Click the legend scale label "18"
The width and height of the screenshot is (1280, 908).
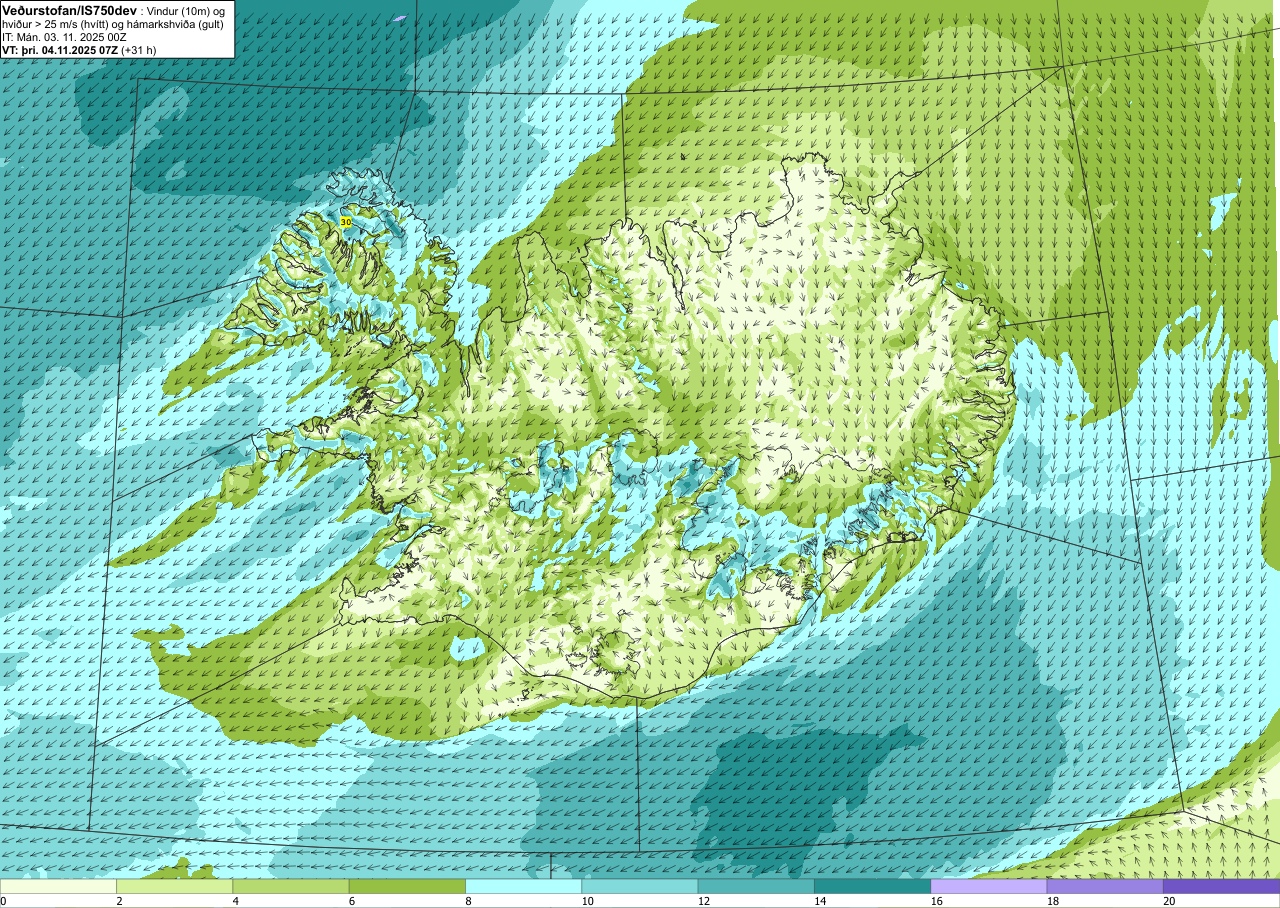(x=1052, y=901)
